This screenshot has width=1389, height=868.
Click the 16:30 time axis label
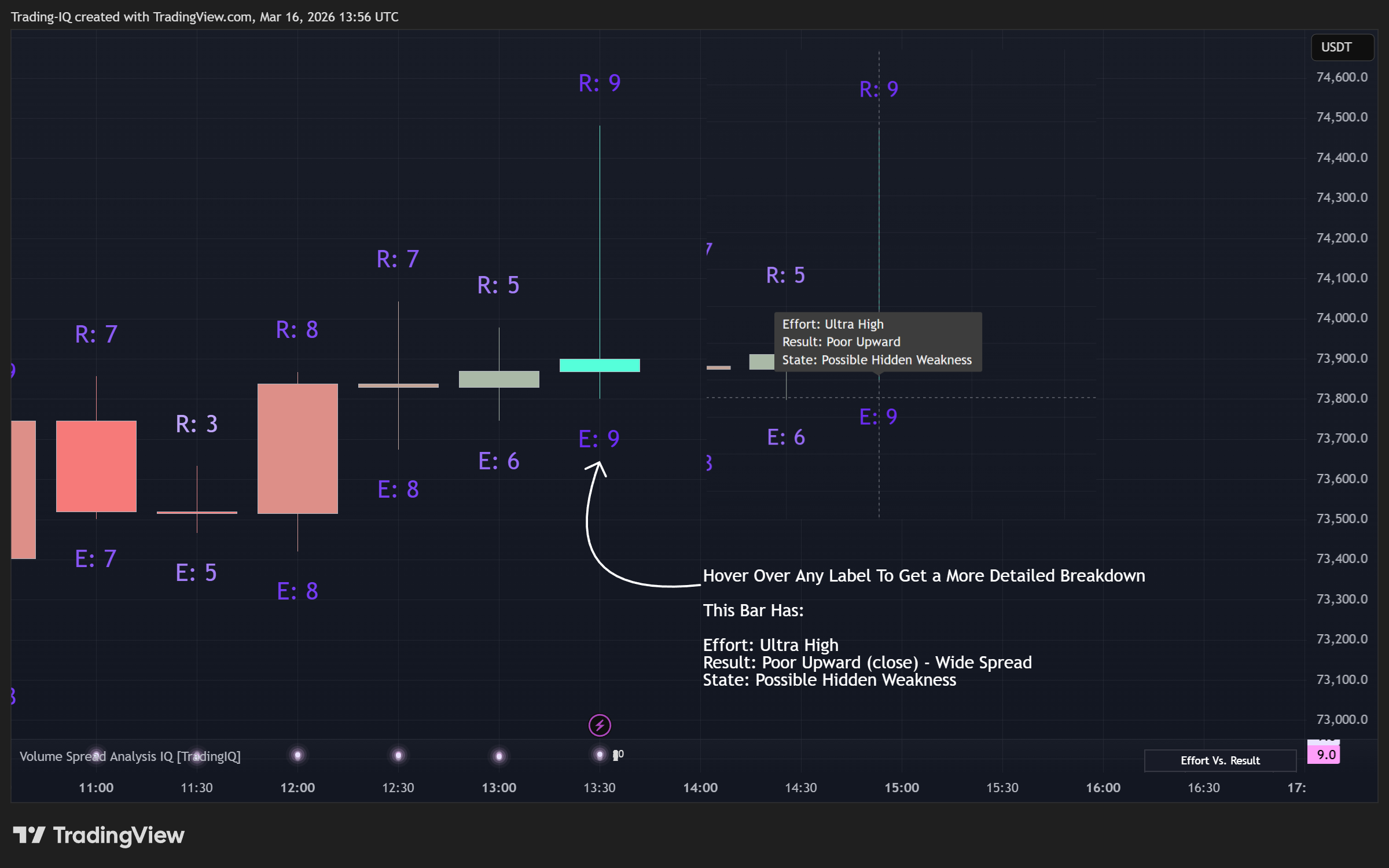pos(1204,788)
